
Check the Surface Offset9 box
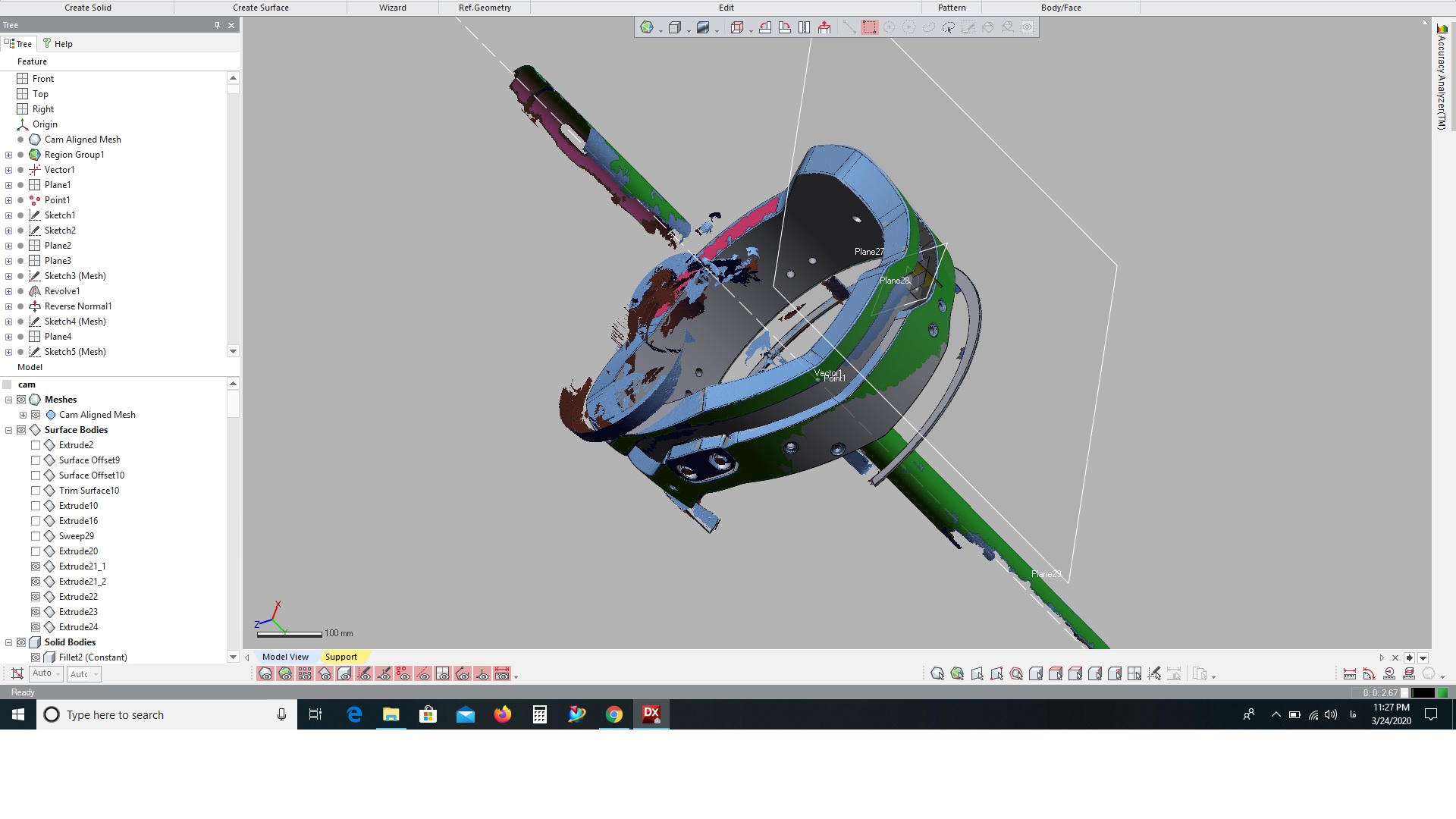pos(36,460)
